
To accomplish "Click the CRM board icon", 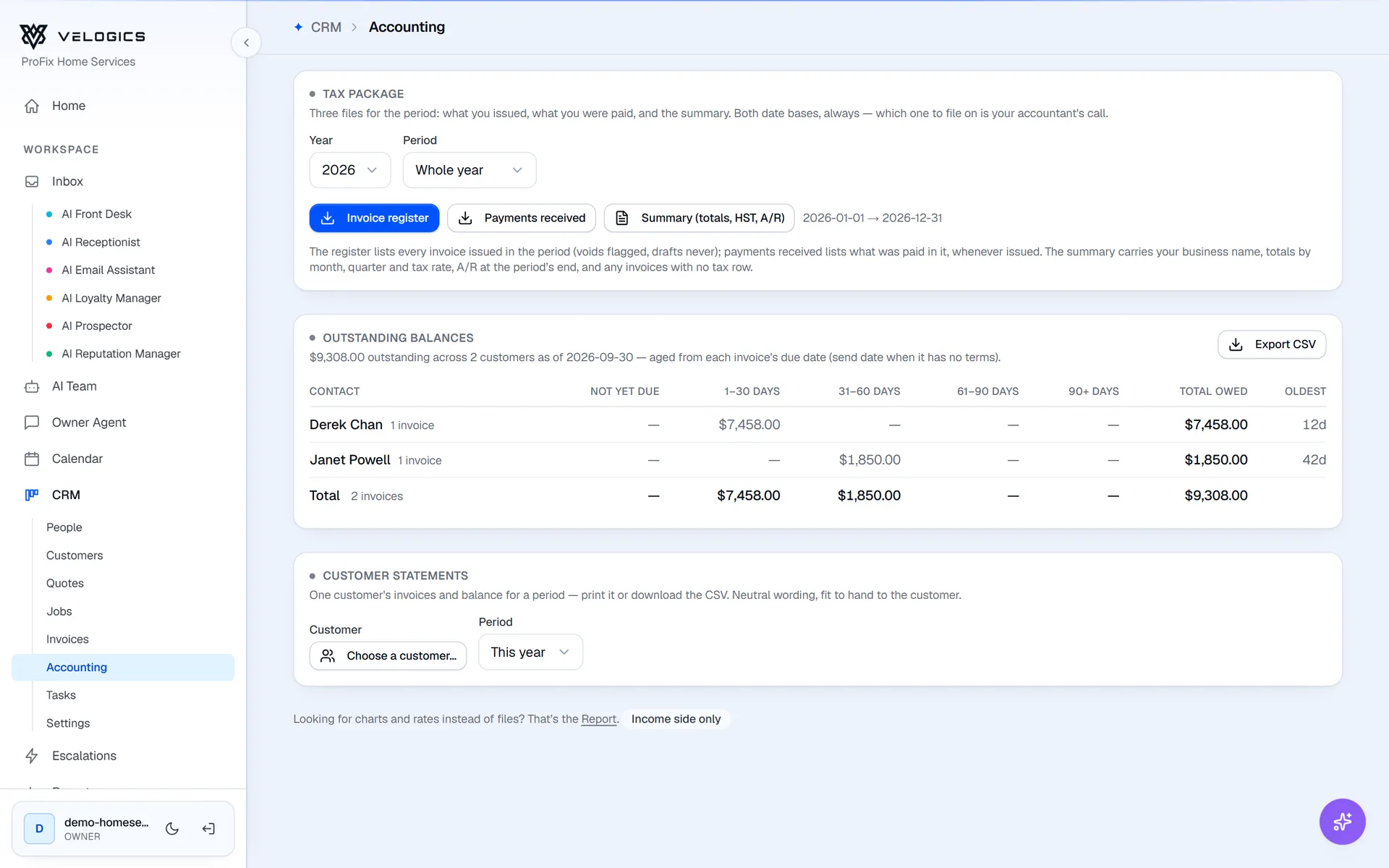I will [32, 495].
